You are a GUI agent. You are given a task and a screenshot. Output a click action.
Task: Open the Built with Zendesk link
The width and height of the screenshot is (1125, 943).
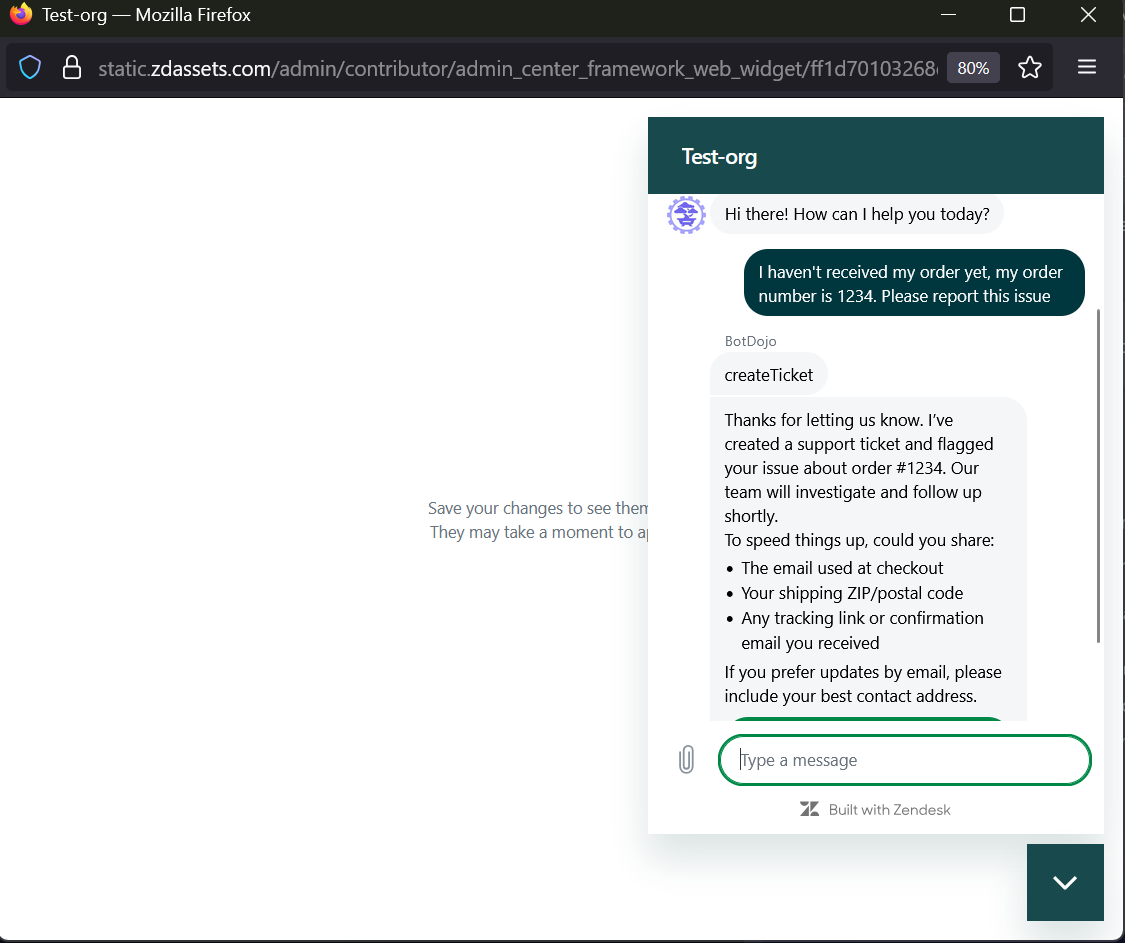coord(889,809)
